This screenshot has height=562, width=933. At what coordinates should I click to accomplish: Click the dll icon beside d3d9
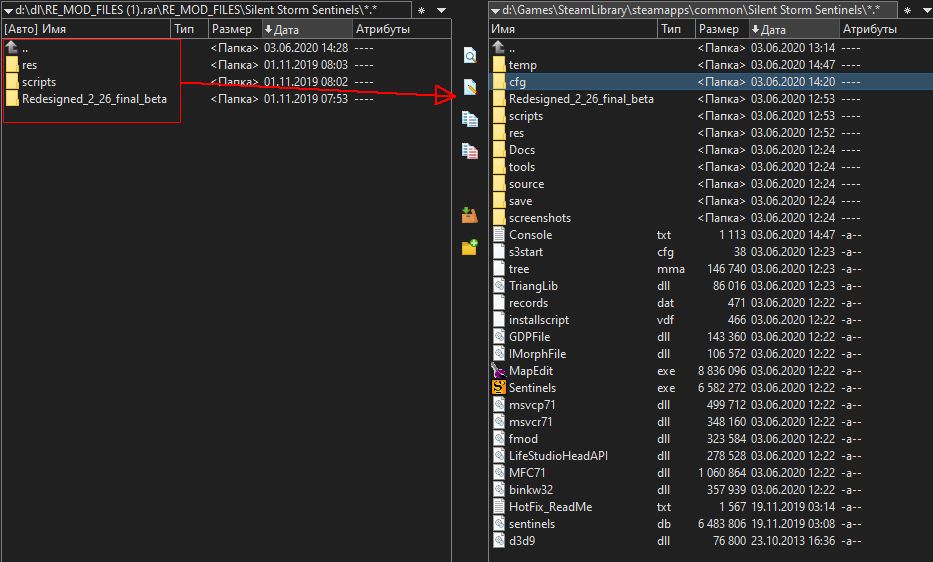[499, 541]
